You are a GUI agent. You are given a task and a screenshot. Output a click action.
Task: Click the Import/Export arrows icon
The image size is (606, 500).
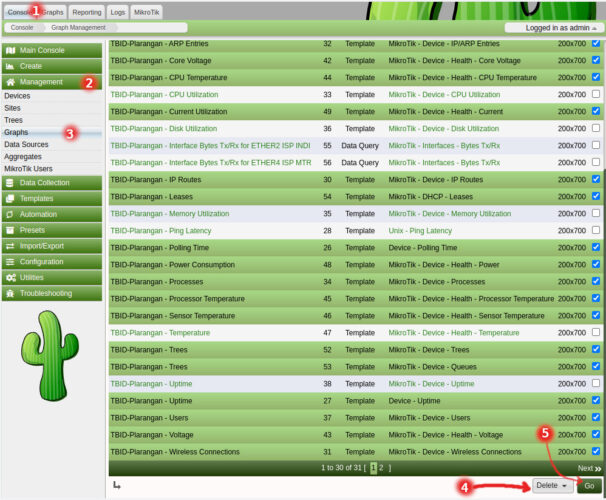(11, 246)
